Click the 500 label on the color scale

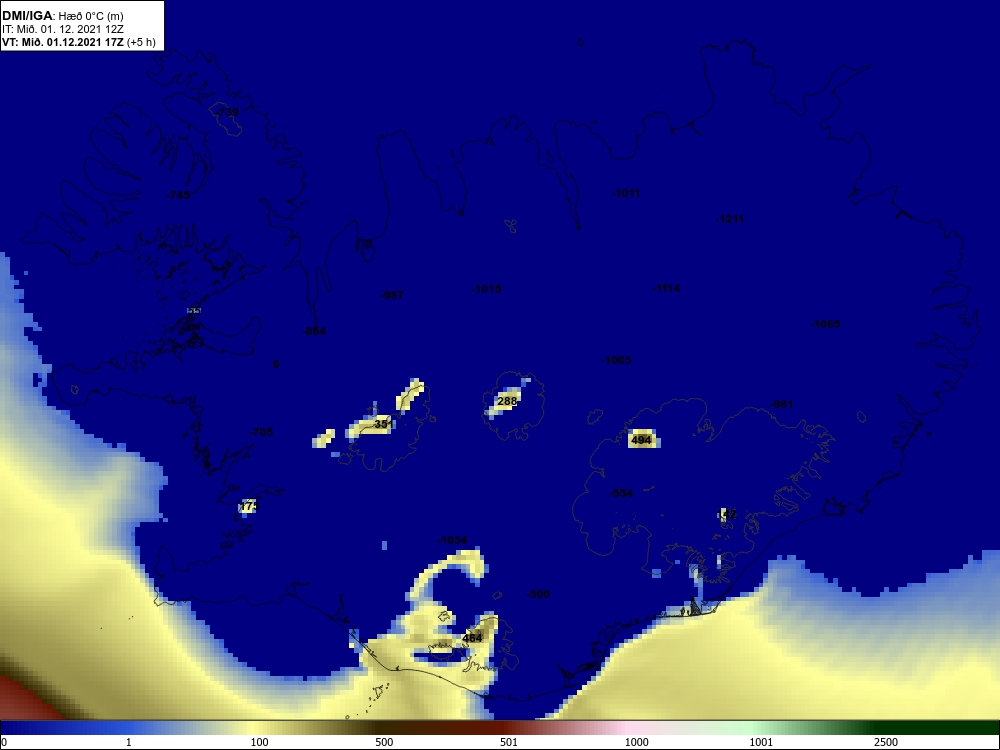pos(384,742)
